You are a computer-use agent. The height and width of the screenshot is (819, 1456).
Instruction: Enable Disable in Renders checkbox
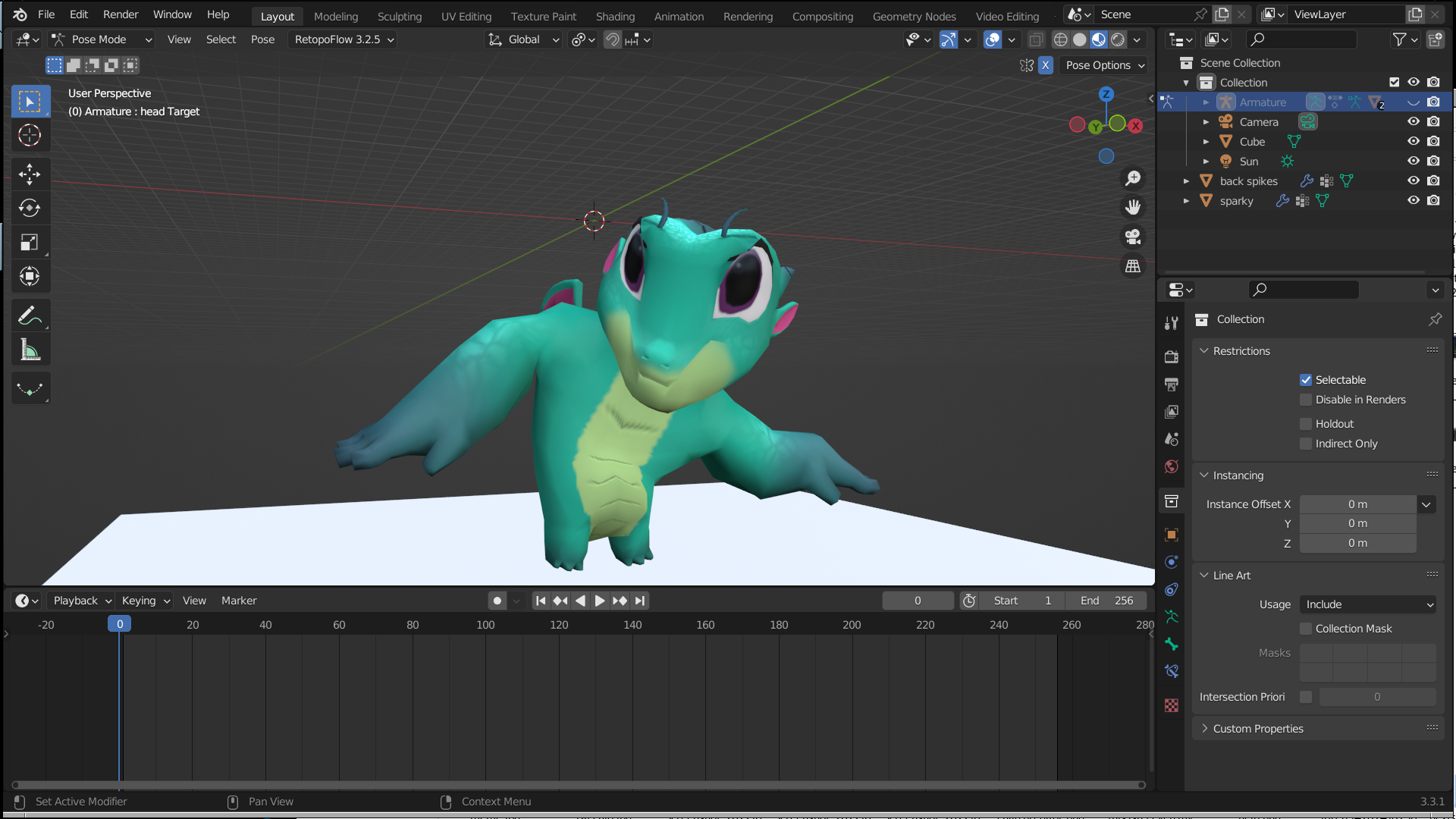(1306, 400)
